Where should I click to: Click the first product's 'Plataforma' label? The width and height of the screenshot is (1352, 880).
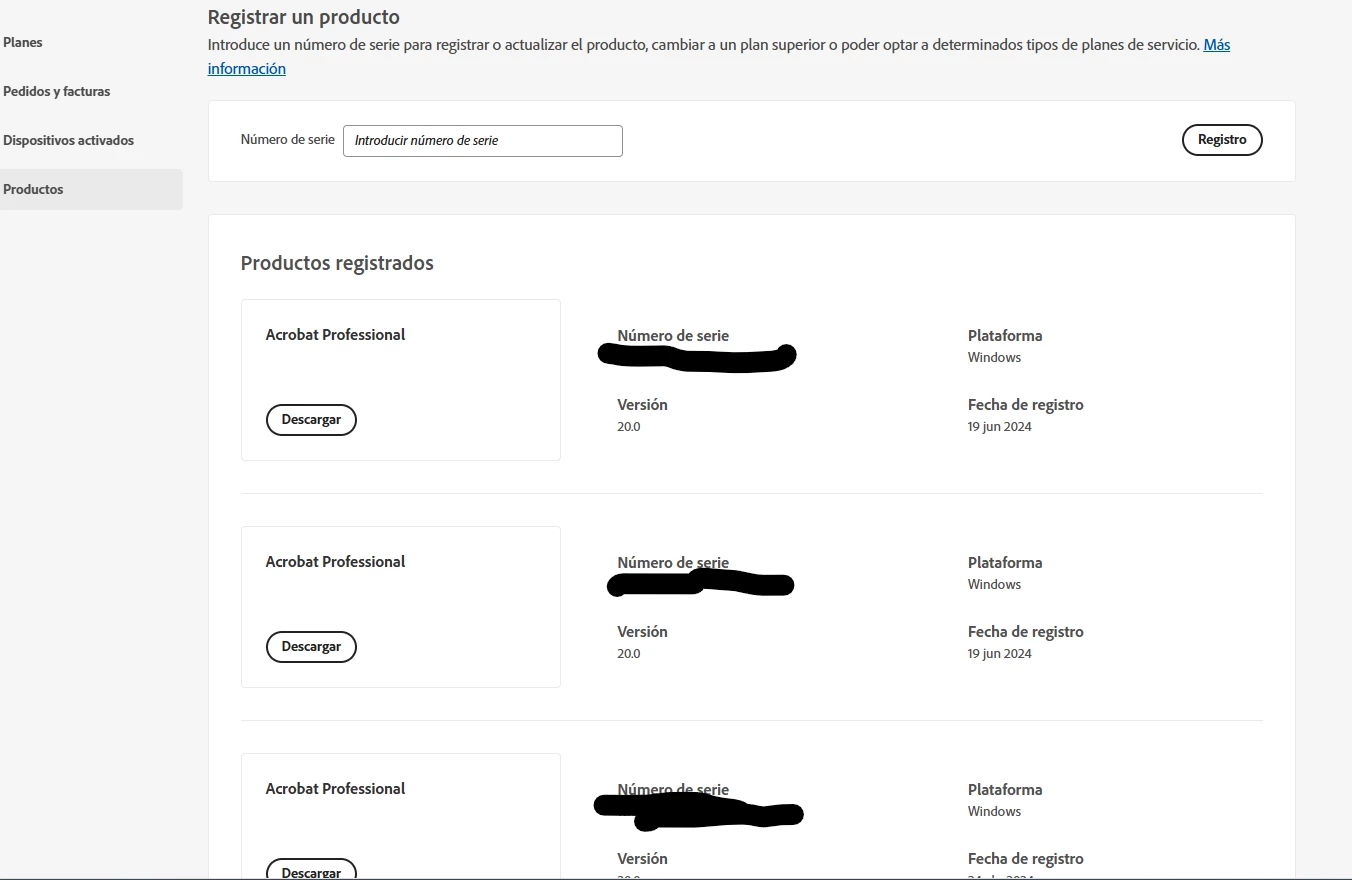(x=1005, y=335)
